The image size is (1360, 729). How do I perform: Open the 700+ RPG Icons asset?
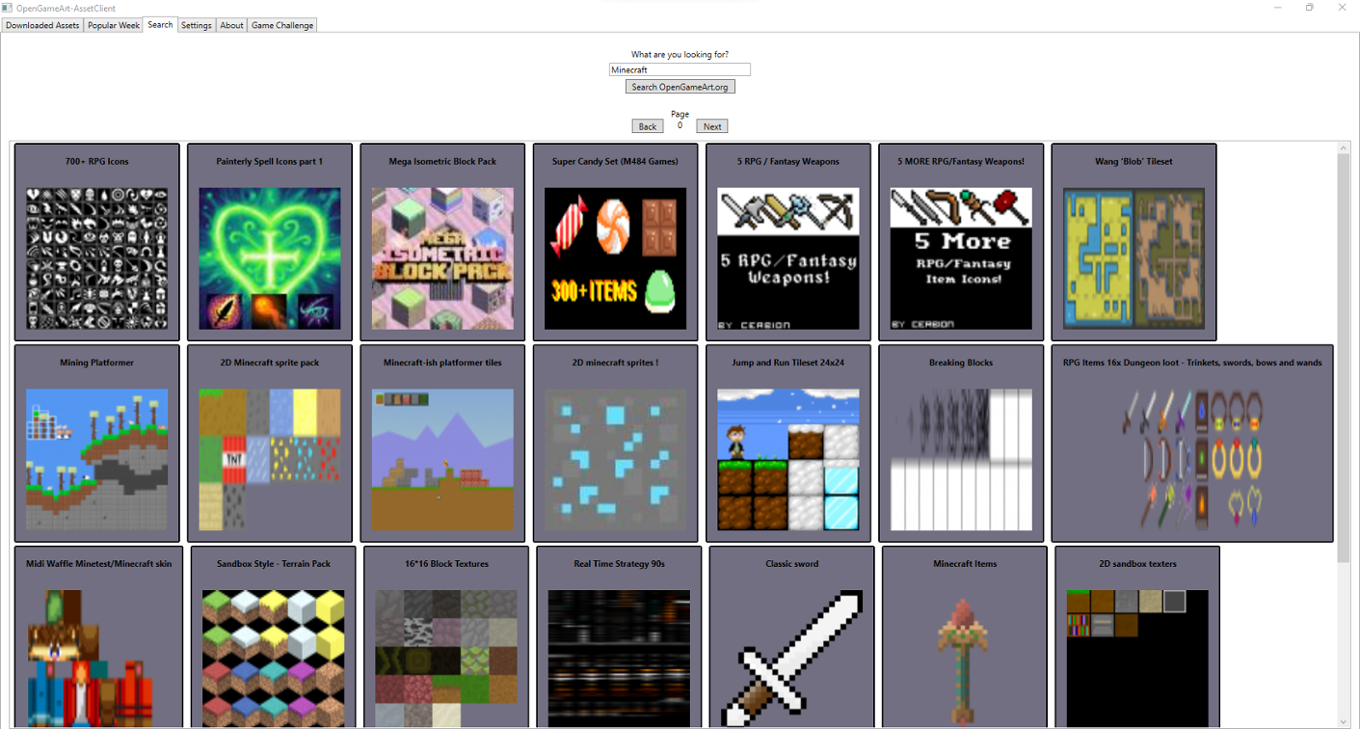(x=97, y=241)
